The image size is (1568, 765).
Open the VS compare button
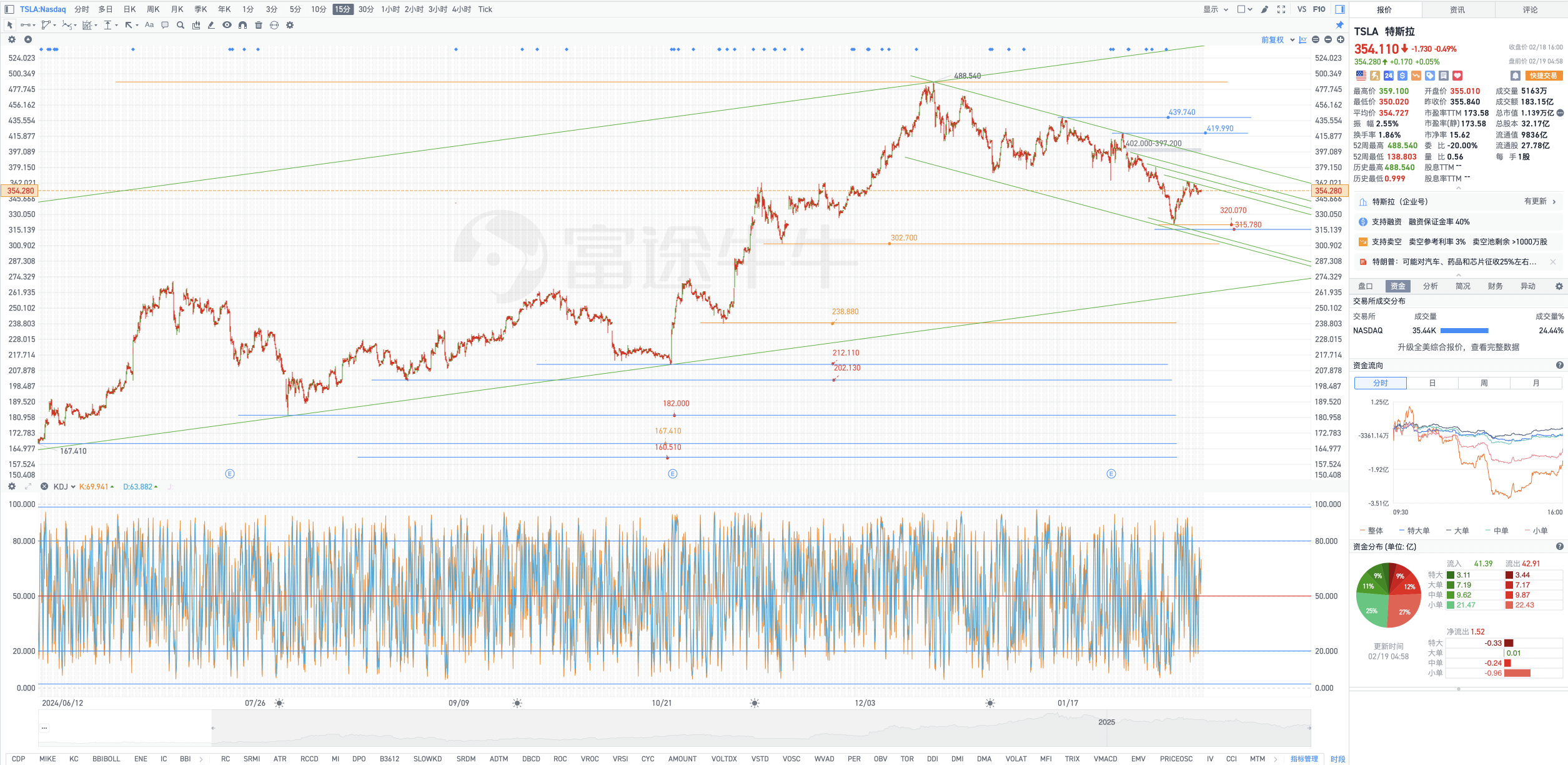(x=1301, y=9)
